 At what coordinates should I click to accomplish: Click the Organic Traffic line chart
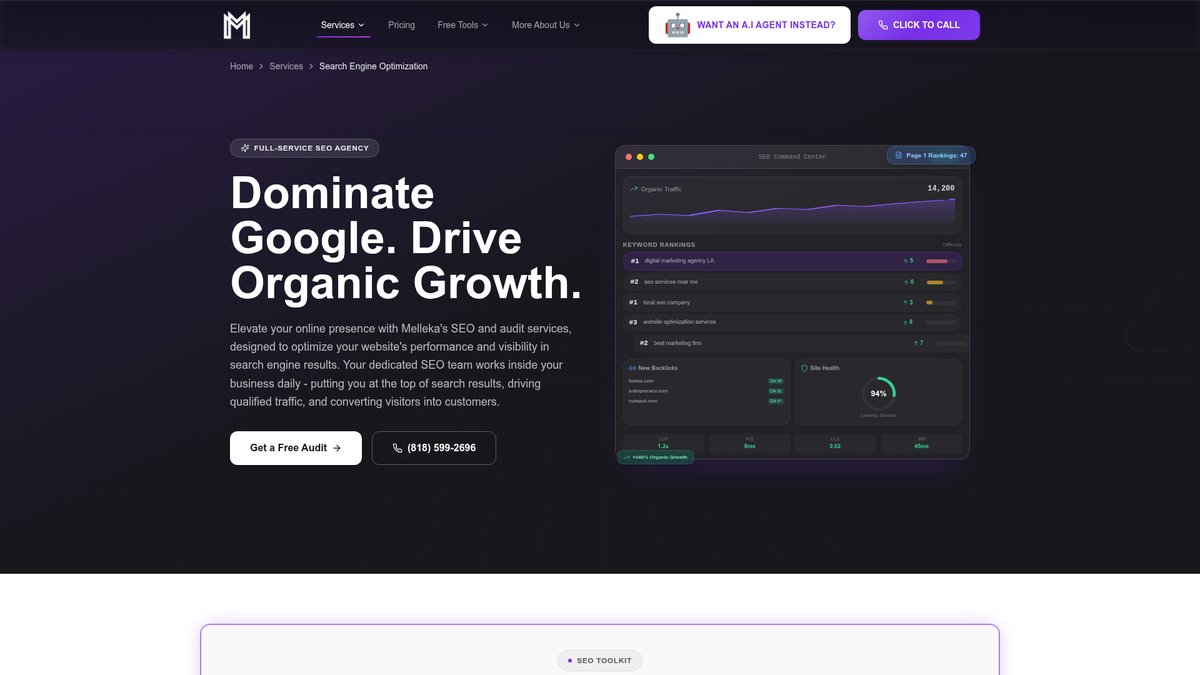click(x=791, y=213)
